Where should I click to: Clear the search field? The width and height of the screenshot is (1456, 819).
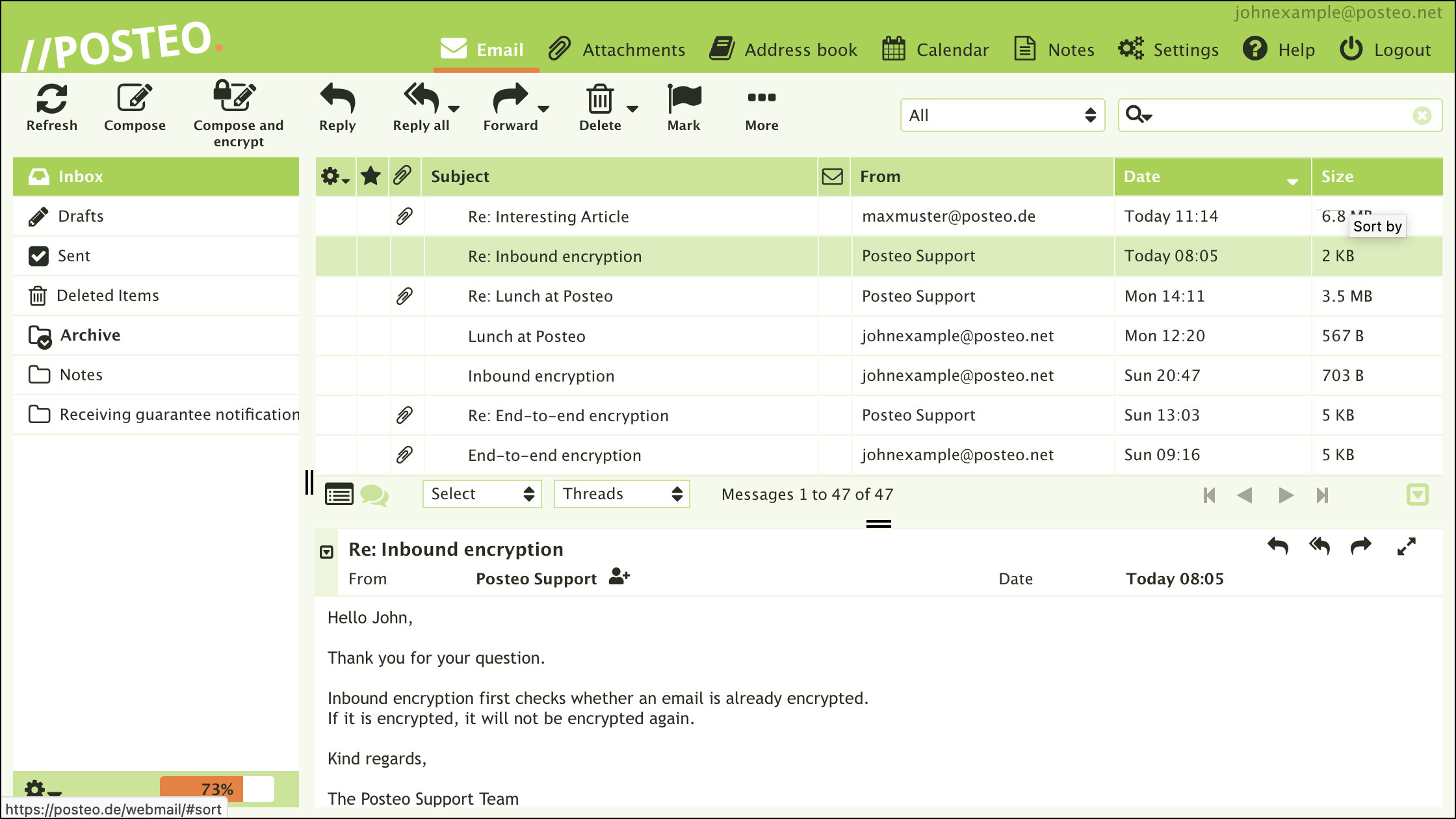[1422, 116]
